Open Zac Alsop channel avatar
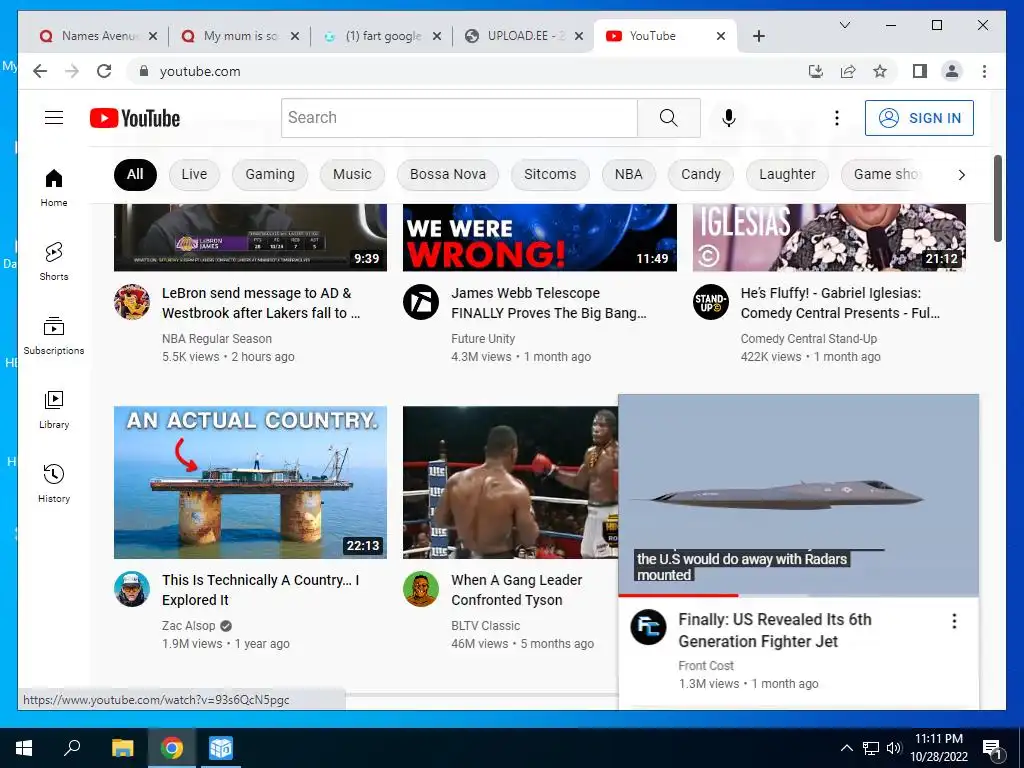This screenshot has height=768, width=1024. tap(132, 588)
